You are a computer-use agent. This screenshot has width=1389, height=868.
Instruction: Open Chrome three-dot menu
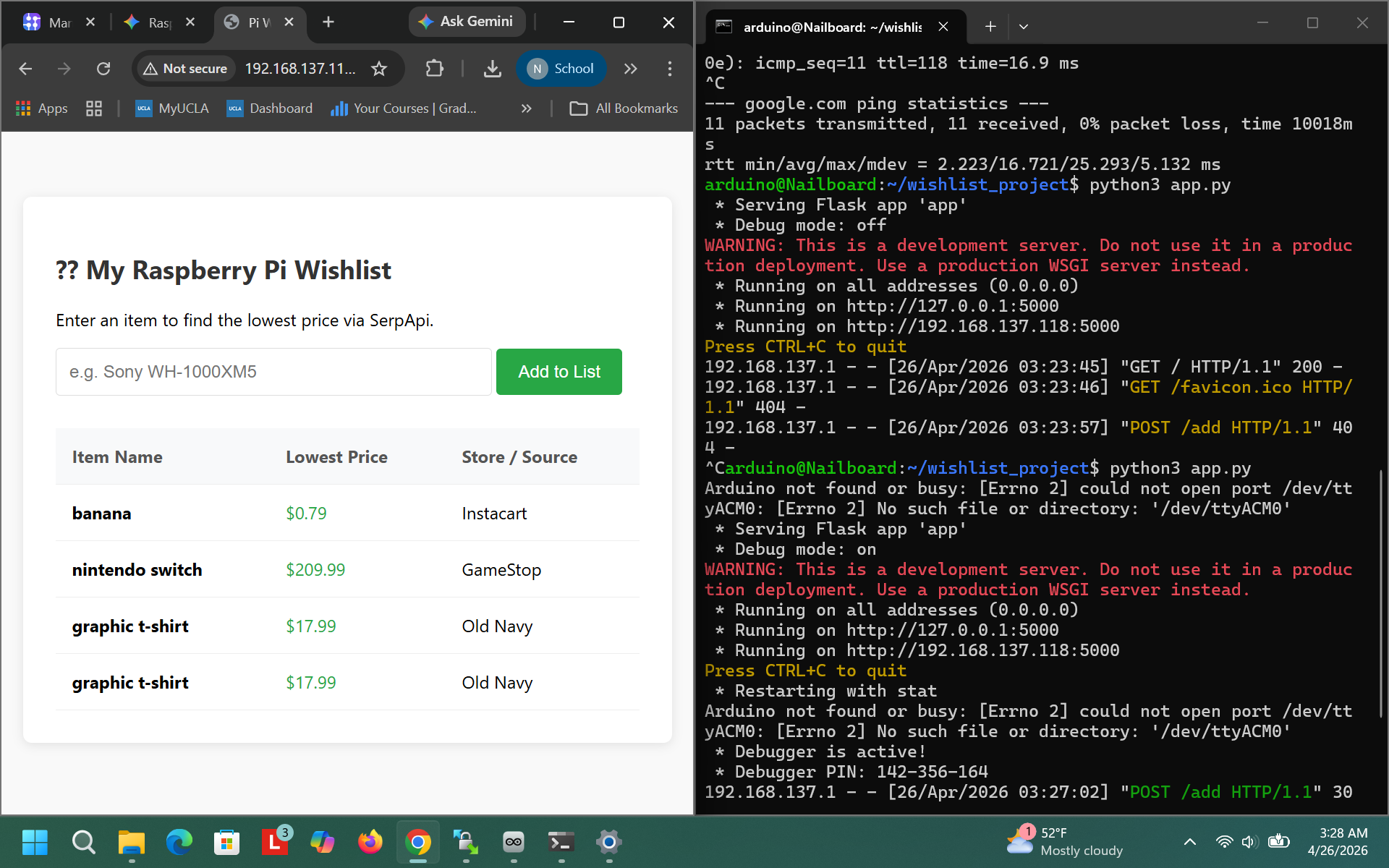tap(669, 69)
